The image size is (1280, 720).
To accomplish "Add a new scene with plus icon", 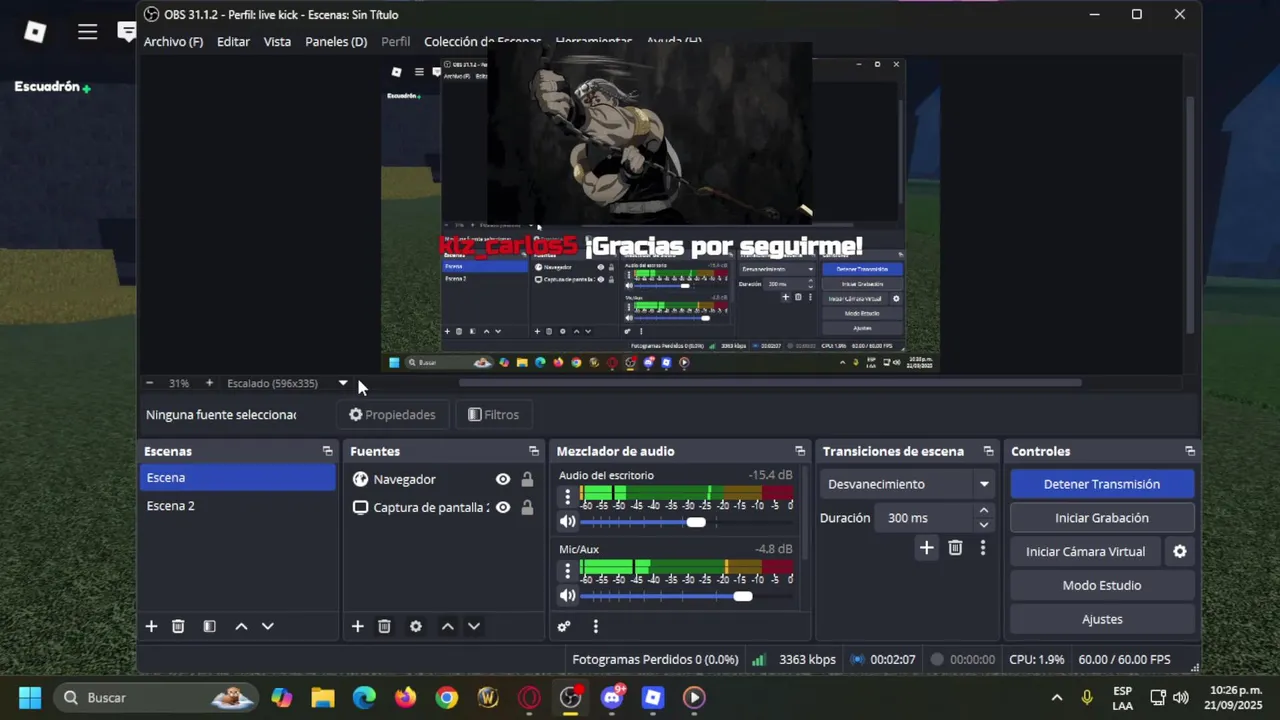I will tap(151, 626).
